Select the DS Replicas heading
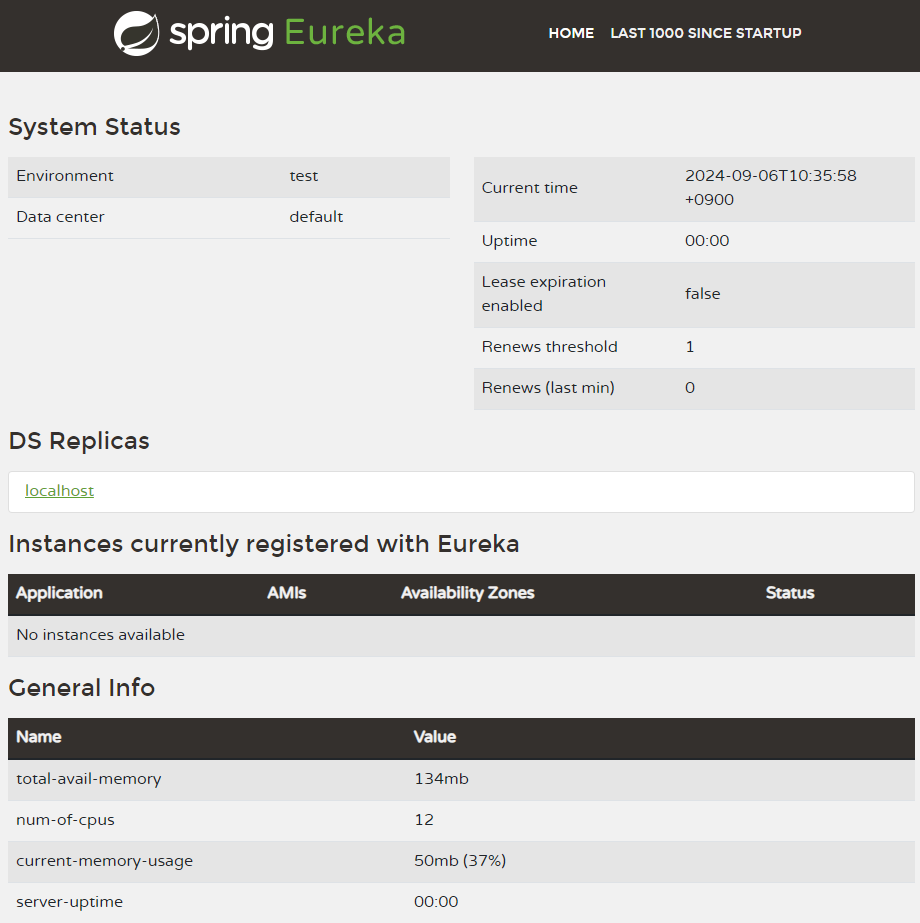Image resolution: width=920 pixels, height=923 pixels. tap(79, 441)
